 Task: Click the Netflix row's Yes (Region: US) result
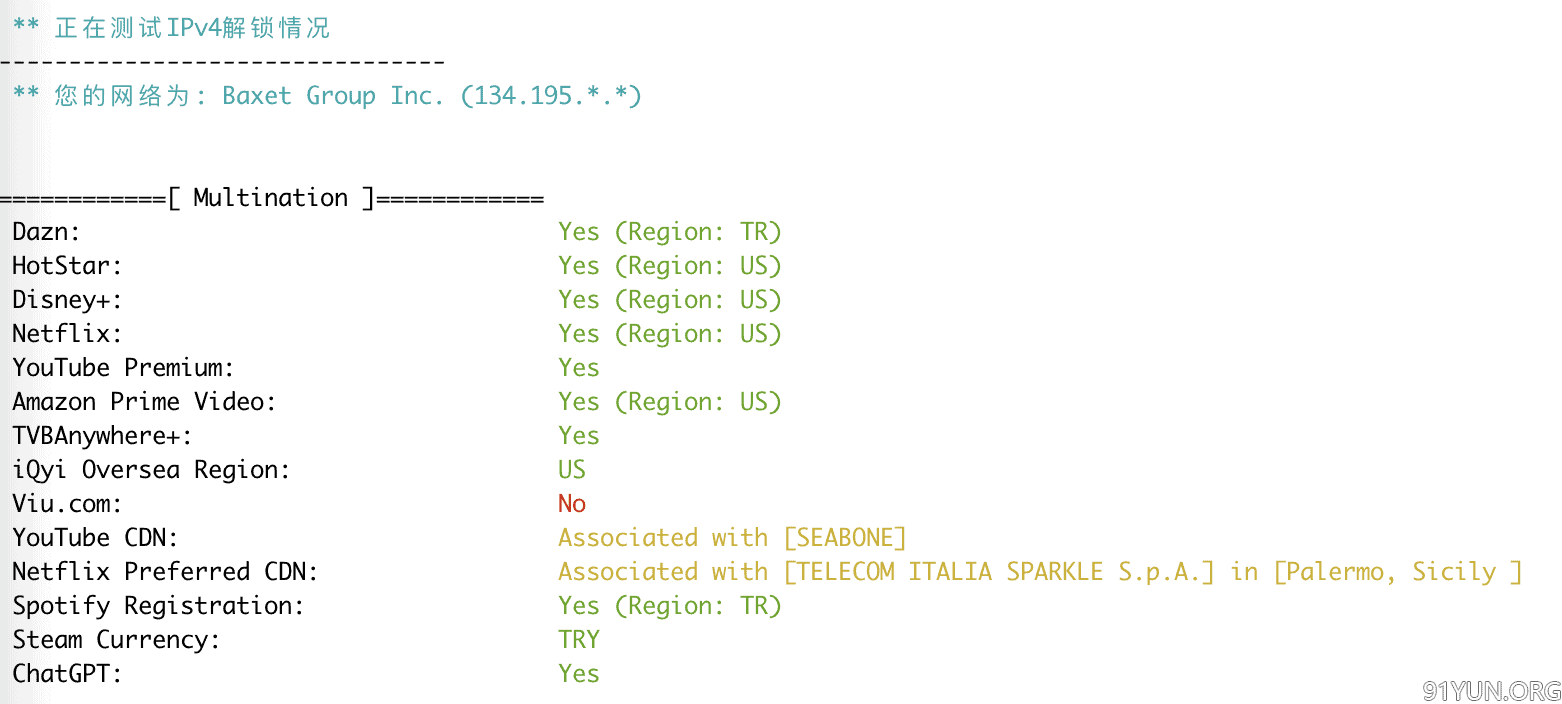[x=669, y=334]
